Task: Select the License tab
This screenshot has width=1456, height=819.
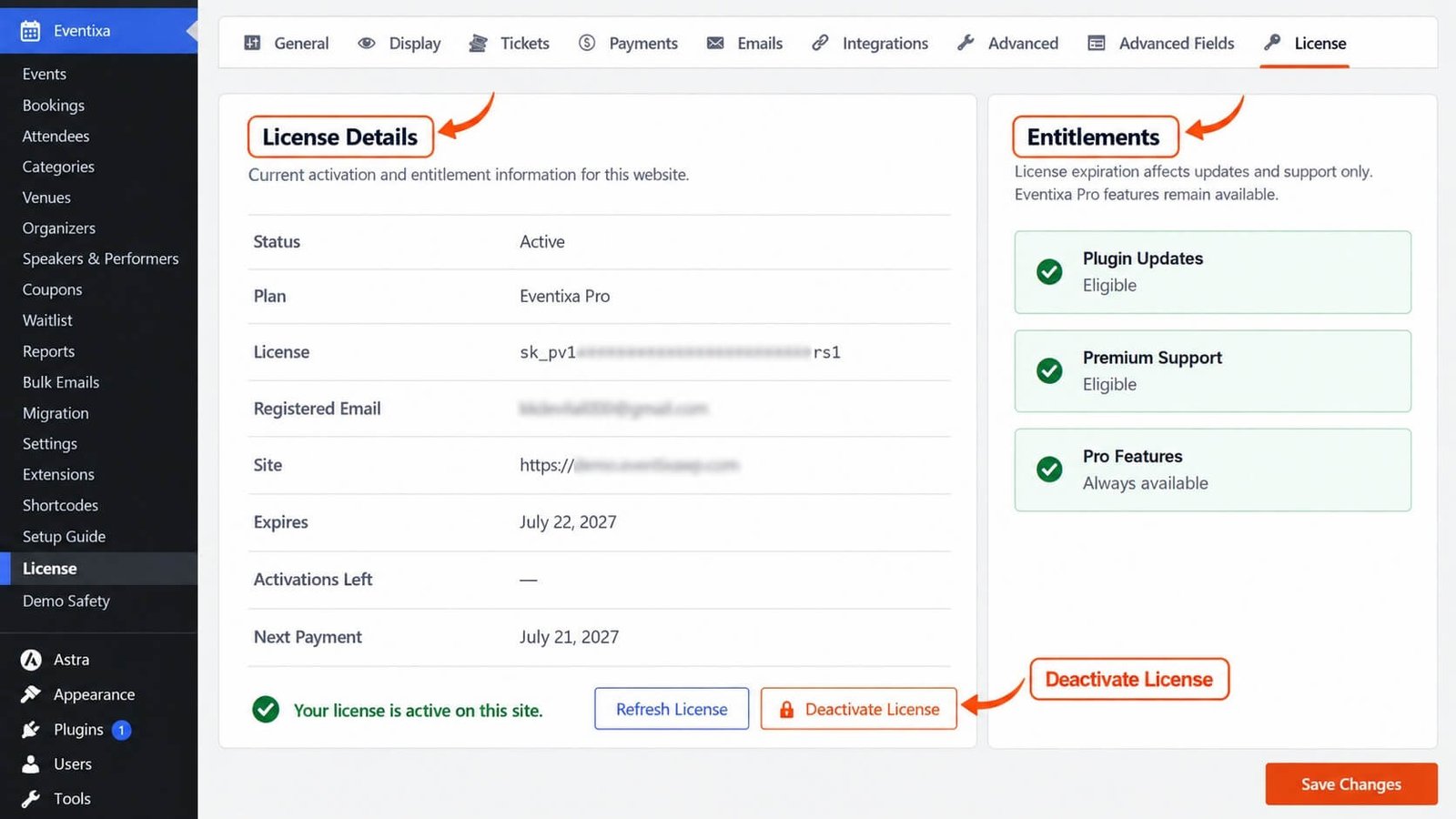Action: (1305, 43)
